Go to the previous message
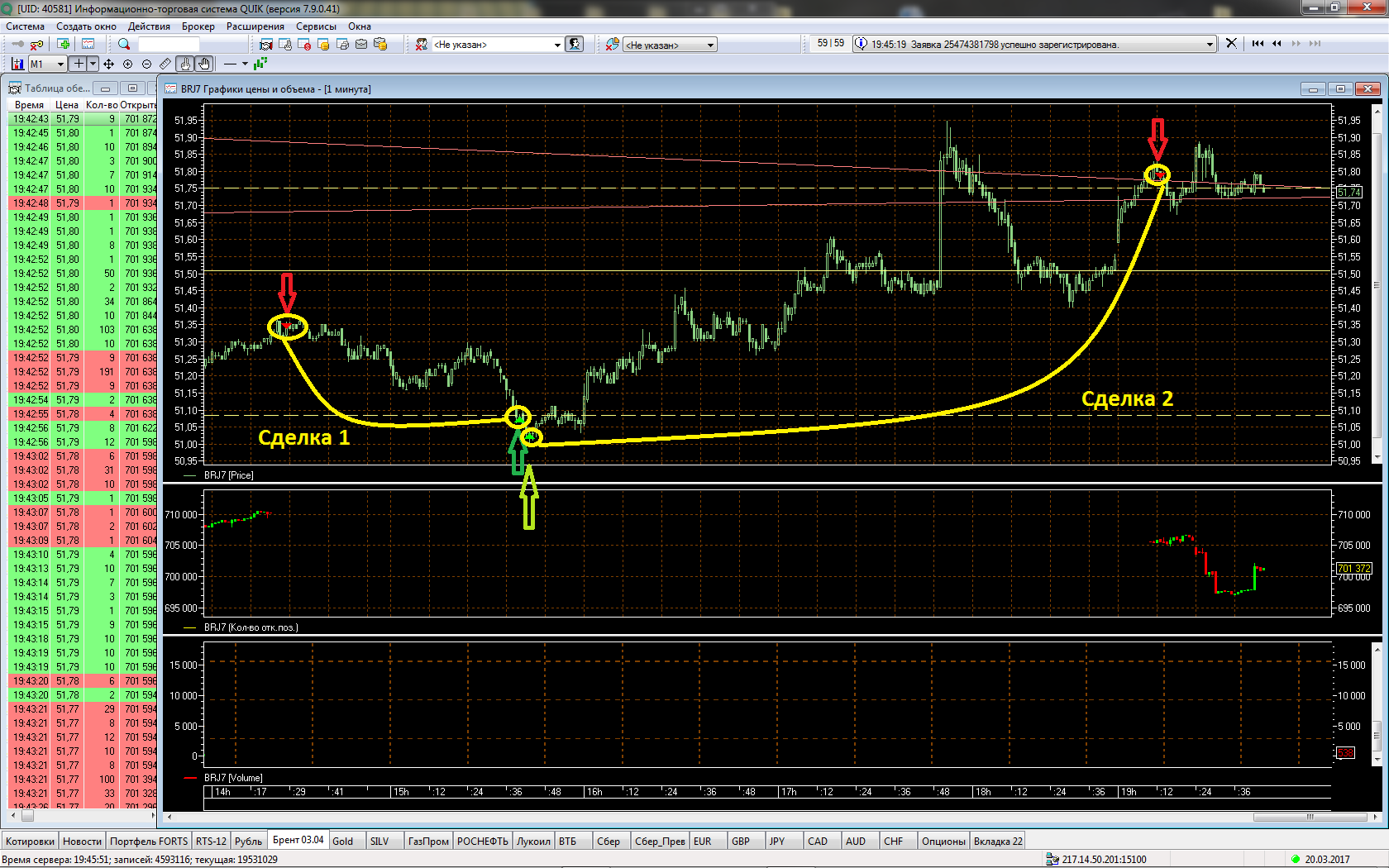 pyautogui.click(x=1277, y=43)
